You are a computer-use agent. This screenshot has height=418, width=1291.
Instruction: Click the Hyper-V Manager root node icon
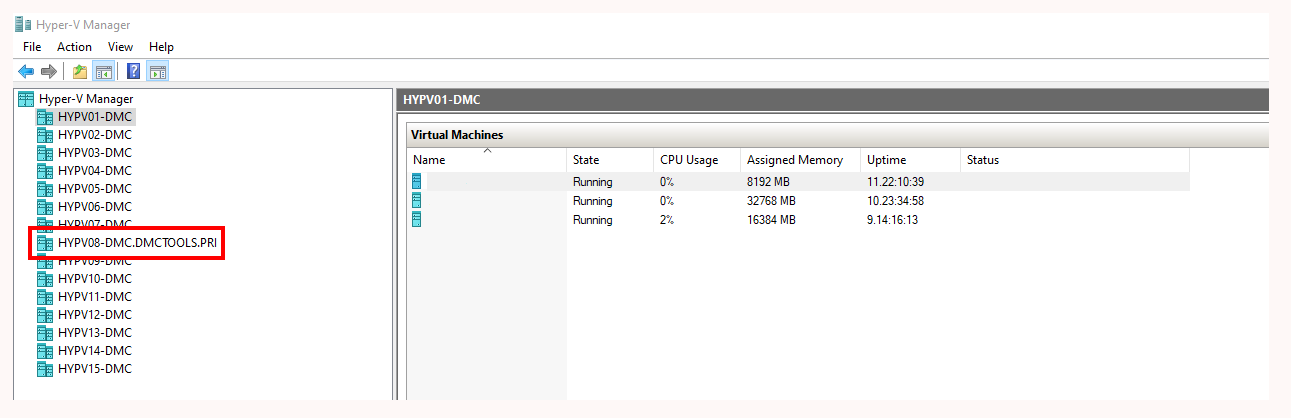point(26,99)
